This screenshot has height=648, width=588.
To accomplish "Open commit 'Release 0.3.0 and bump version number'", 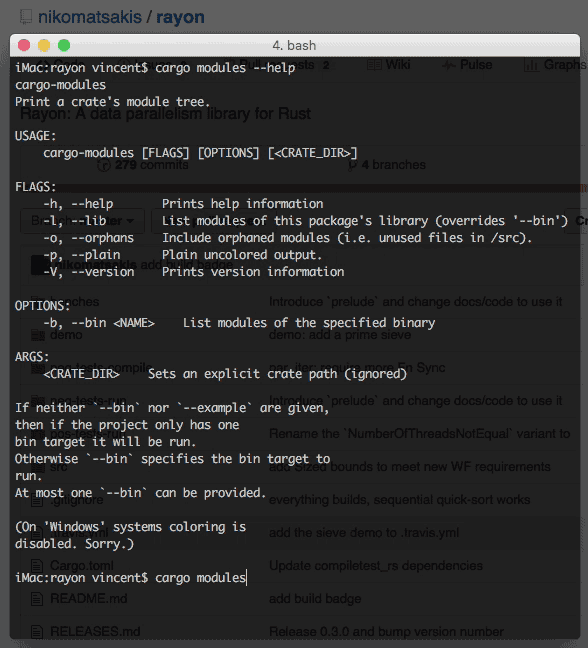I will 386,631.
